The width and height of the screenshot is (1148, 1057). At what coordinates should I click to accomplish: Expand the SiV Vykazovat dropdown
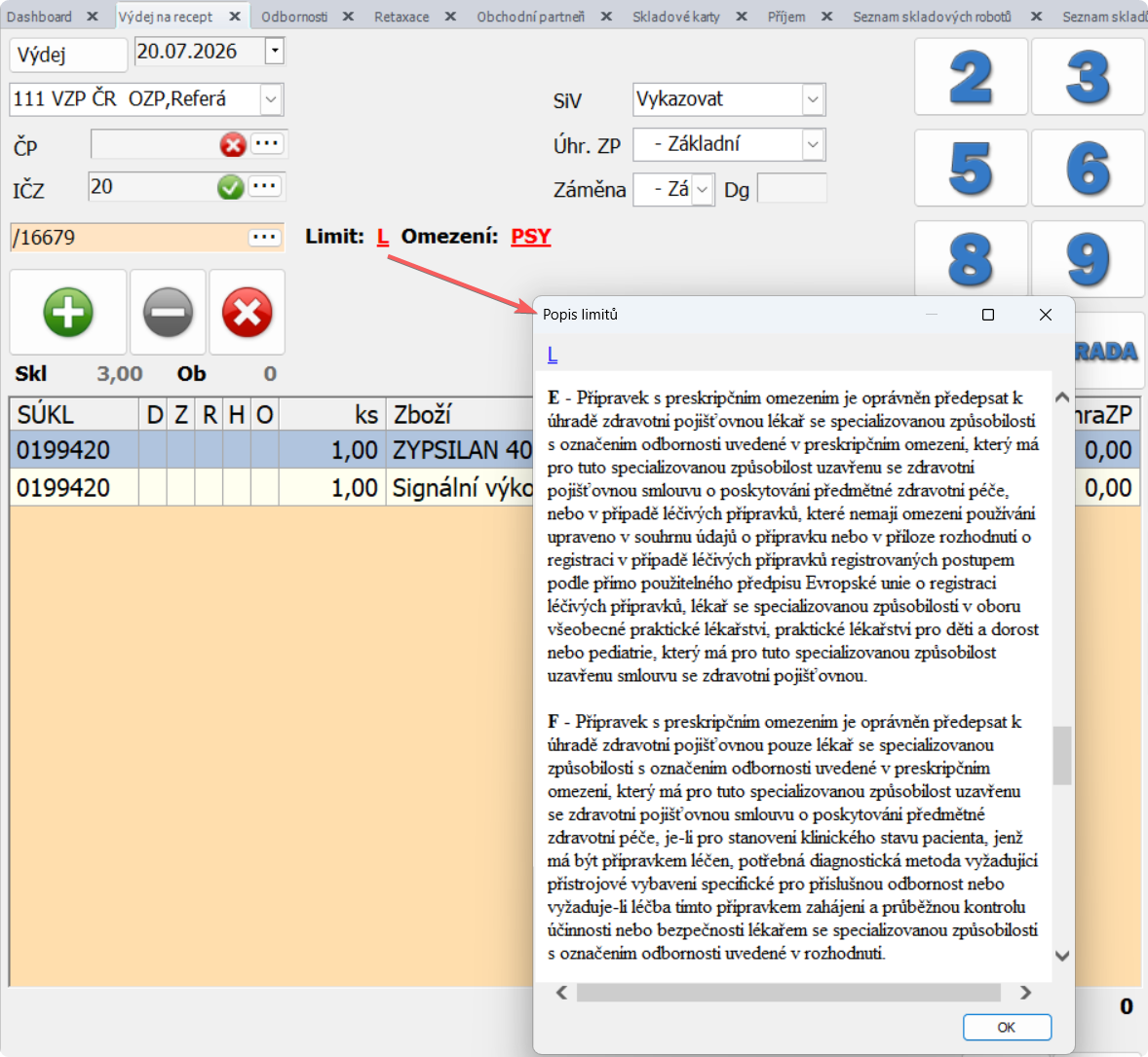click(813, 99)
